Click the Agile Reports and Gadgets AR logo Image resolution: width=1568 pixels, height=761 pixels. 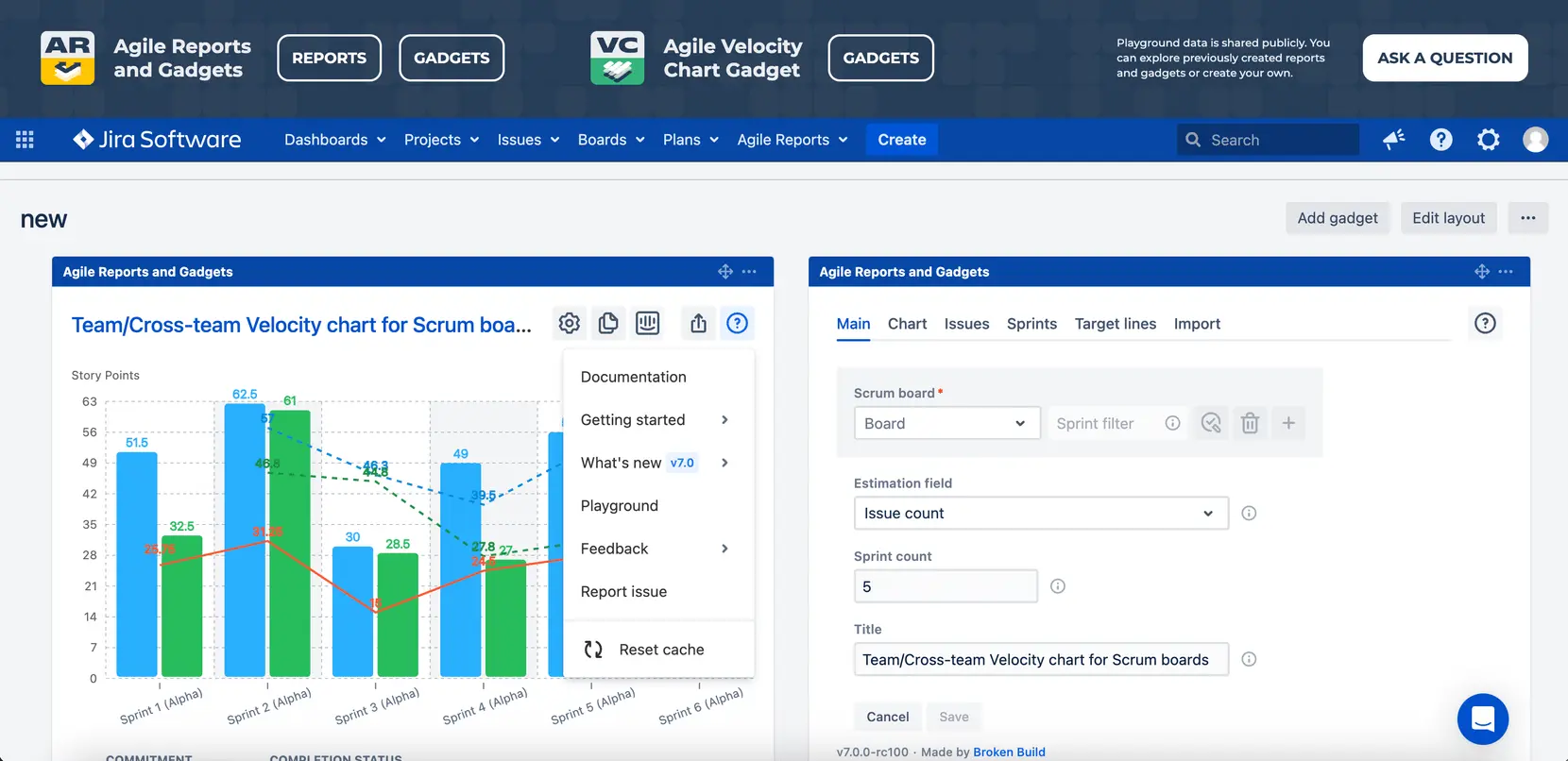[x=67, y=58]
